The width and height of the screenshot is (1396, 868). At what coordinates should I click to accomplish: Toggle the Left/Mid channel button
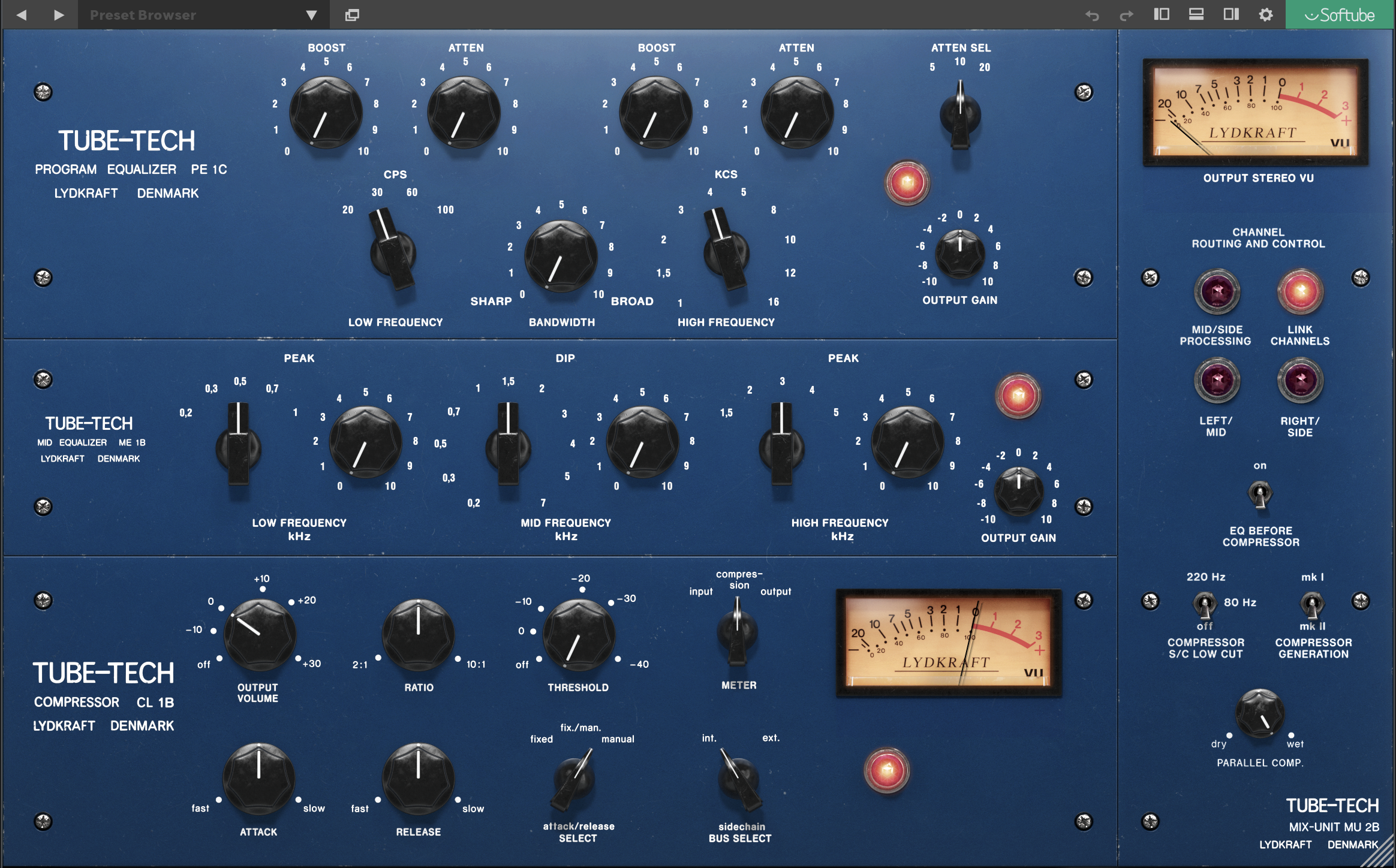1217,380
